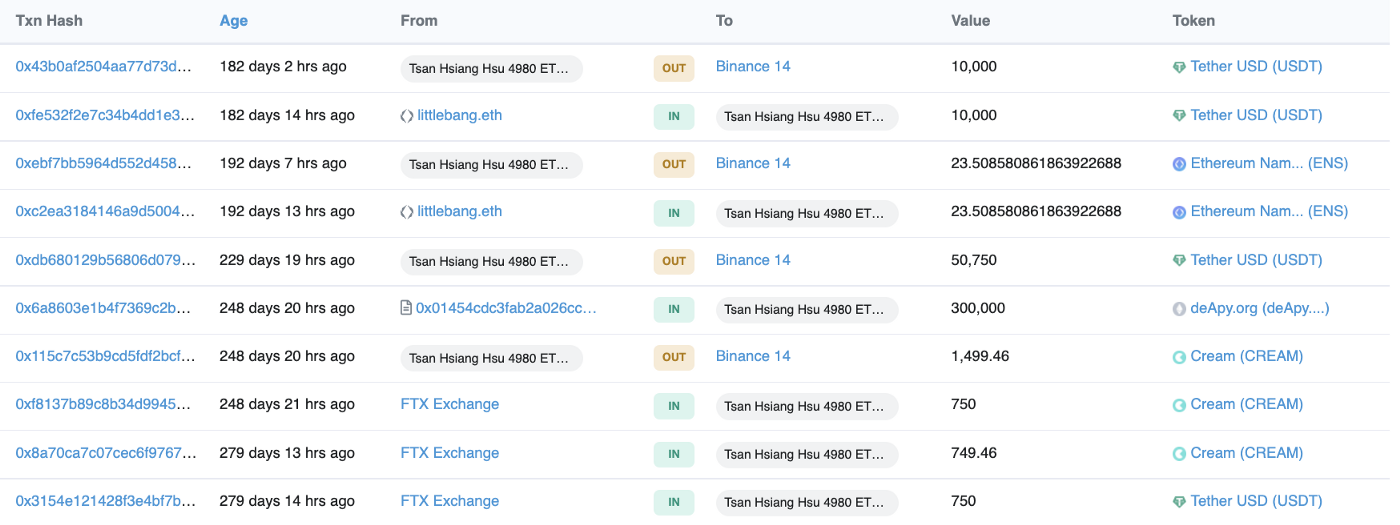Click OUT badge in the 50,750 row
This screenshot has height=525, width=1400.
tap(674, 261)
